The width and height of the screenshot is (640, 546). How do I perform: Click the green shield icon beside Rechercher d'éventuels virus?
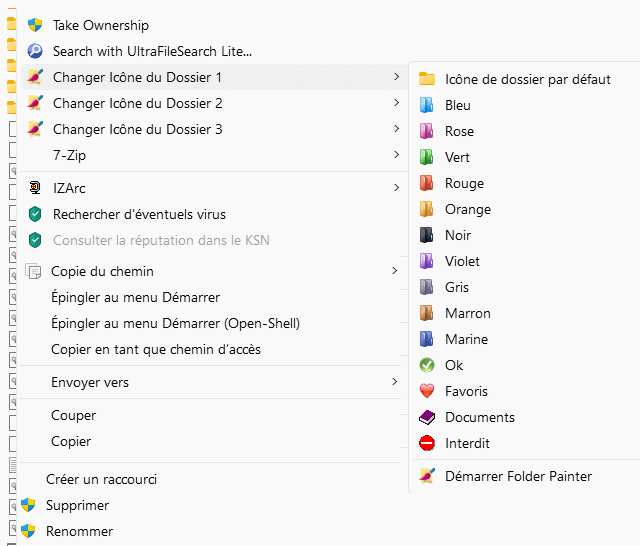(35, 214)
